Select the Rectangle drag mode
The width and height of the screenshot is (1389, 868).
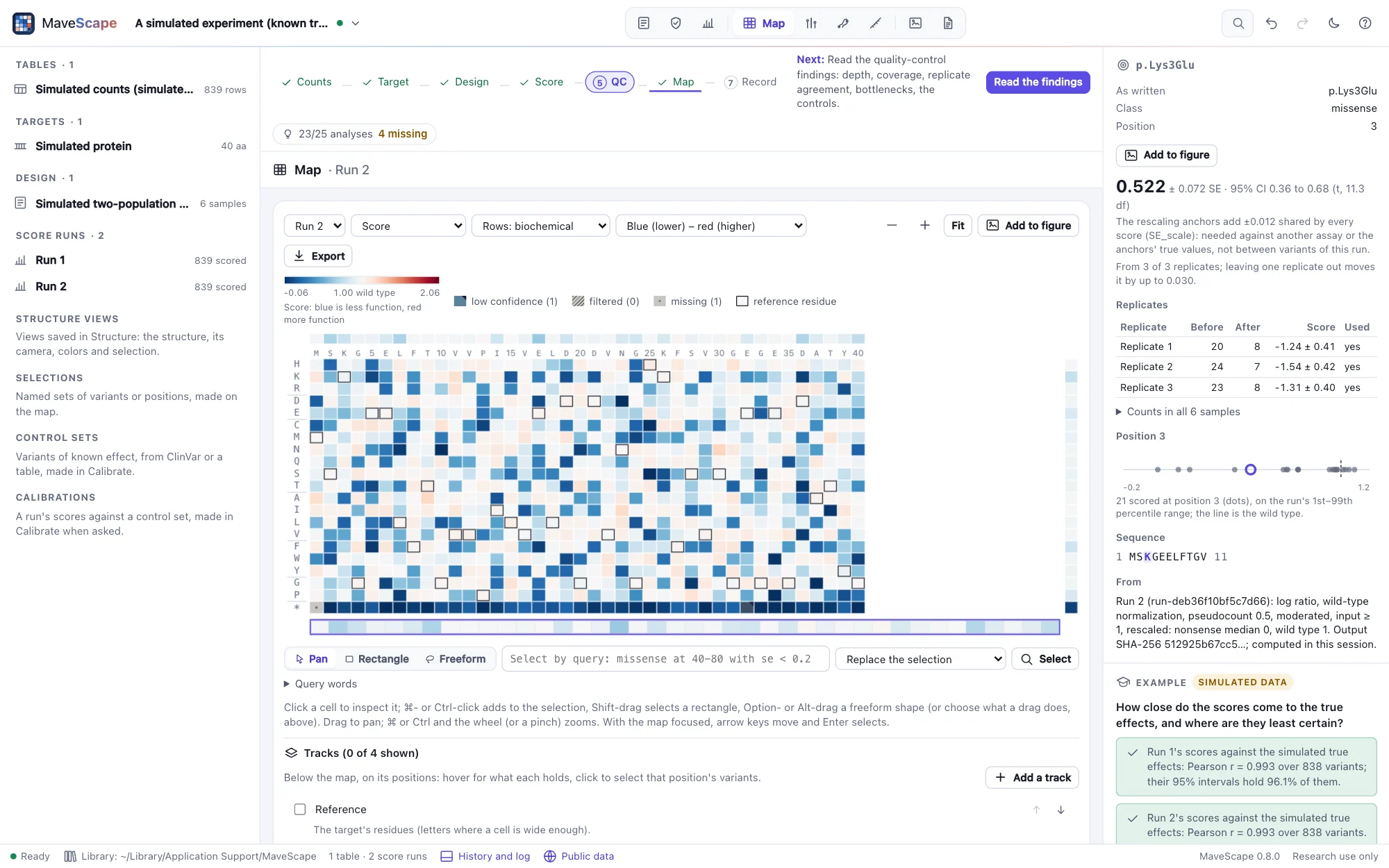click(377, 659)
